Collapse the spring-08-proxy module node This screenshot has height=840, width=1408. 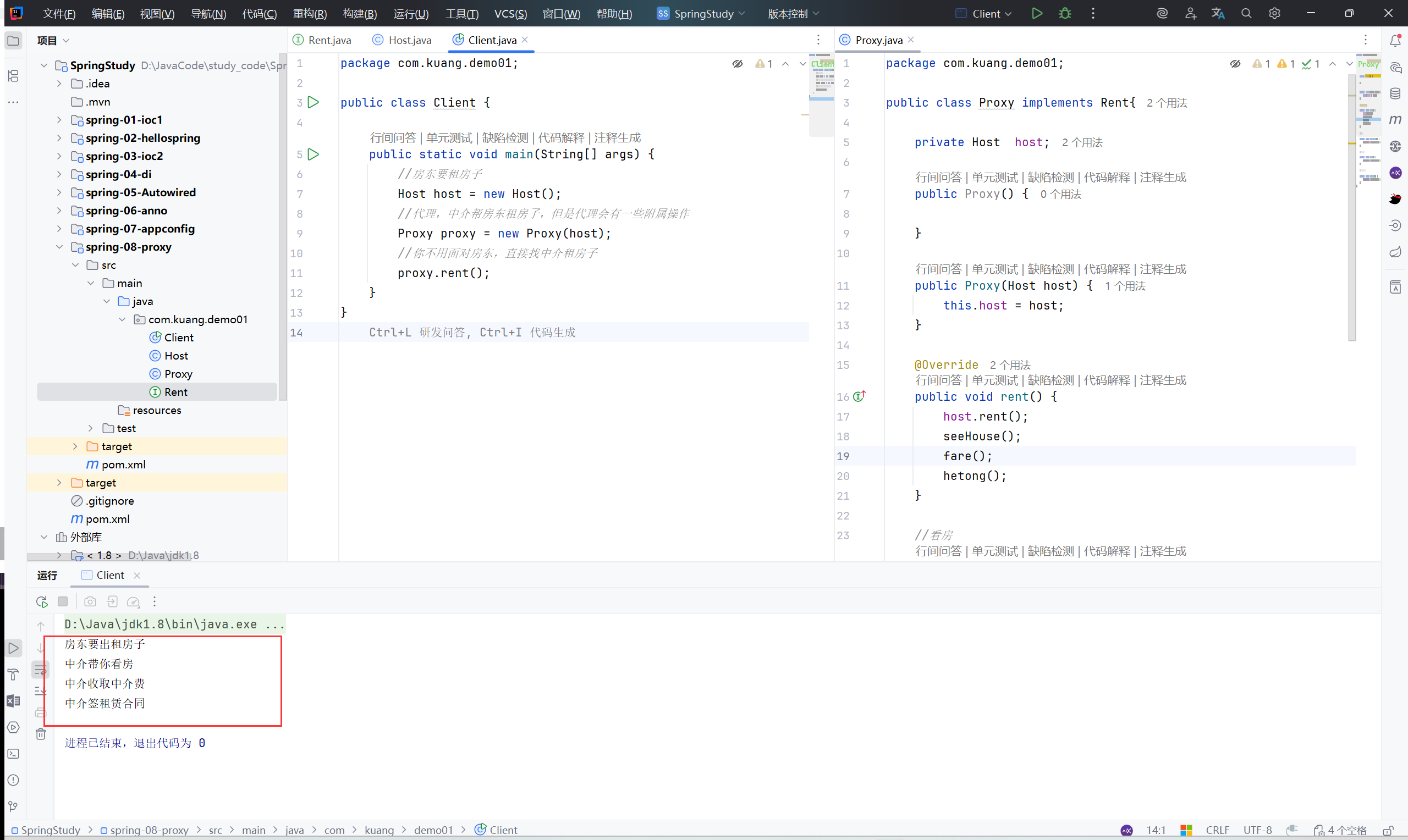(x=59, y=247)
